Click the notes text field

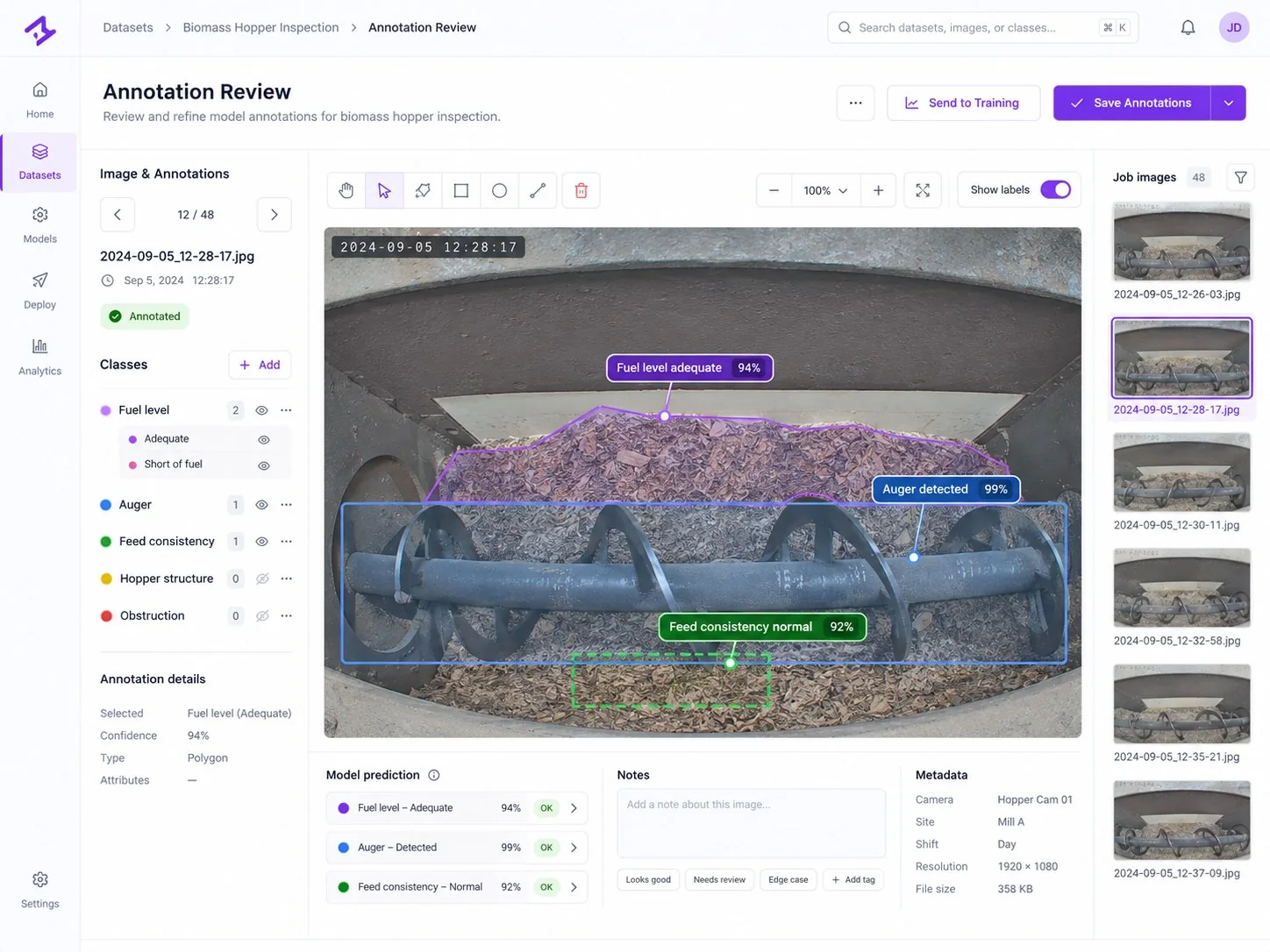pos(752,823)
